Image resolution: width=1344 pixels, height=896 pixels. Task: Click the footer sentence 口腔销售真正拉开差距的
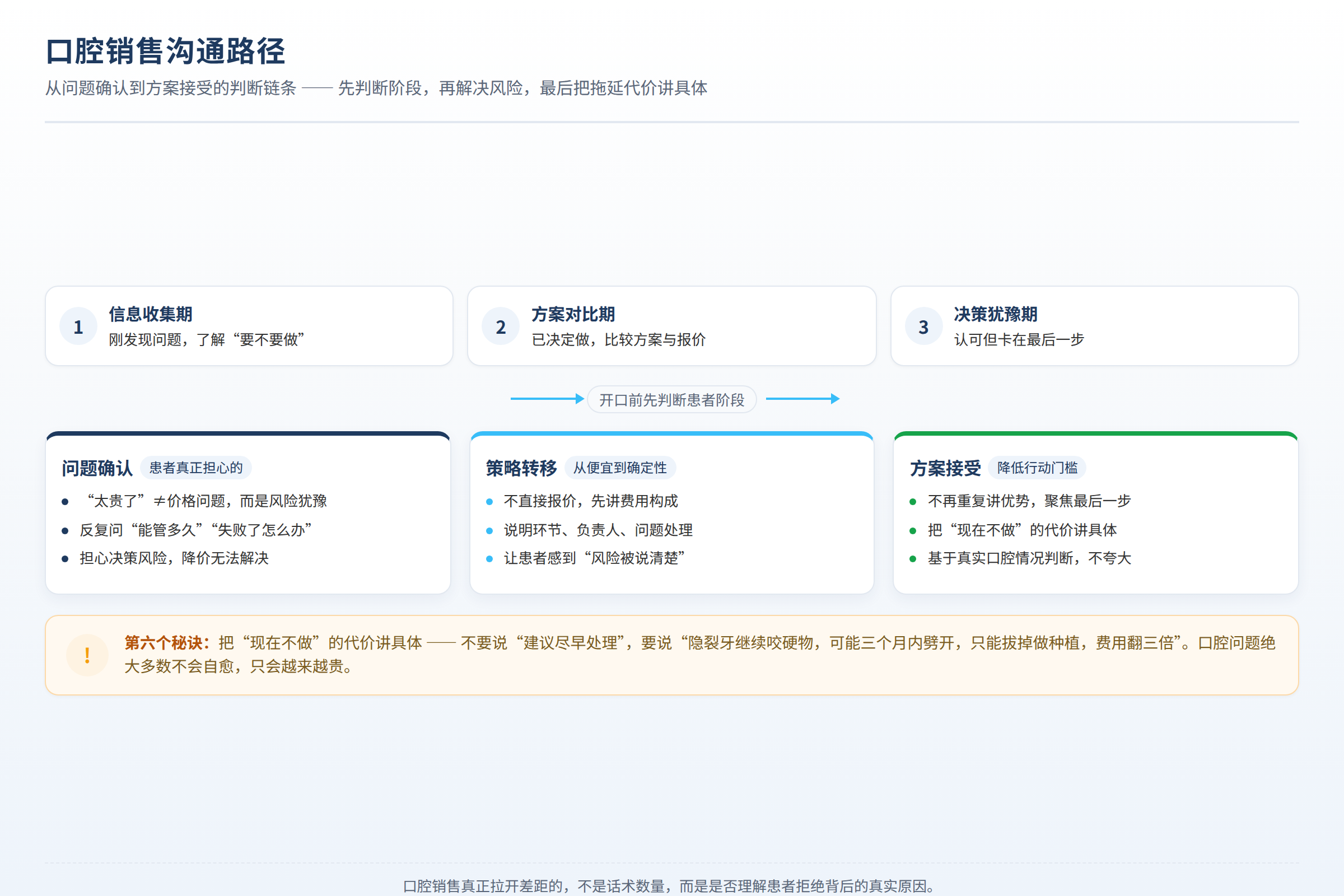(671, 886)
